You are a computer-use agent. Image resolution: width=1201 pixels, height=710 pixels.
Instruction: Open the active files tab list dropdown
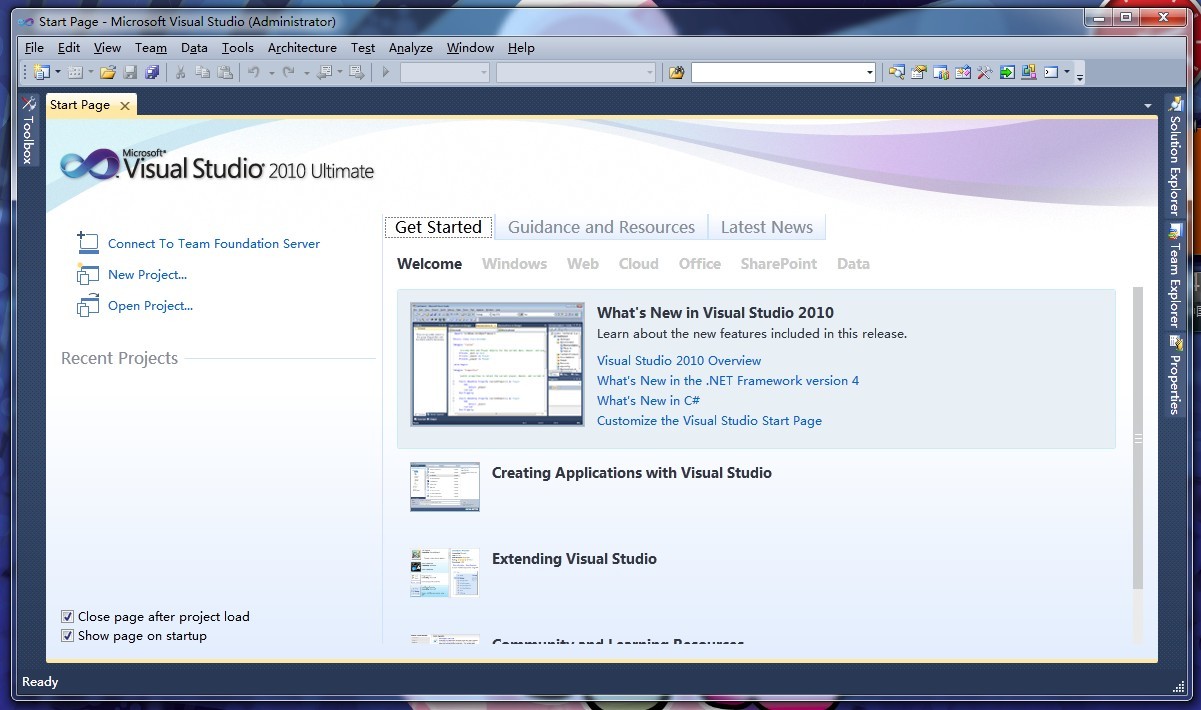pyautogui.click(x=1147, y=105)
